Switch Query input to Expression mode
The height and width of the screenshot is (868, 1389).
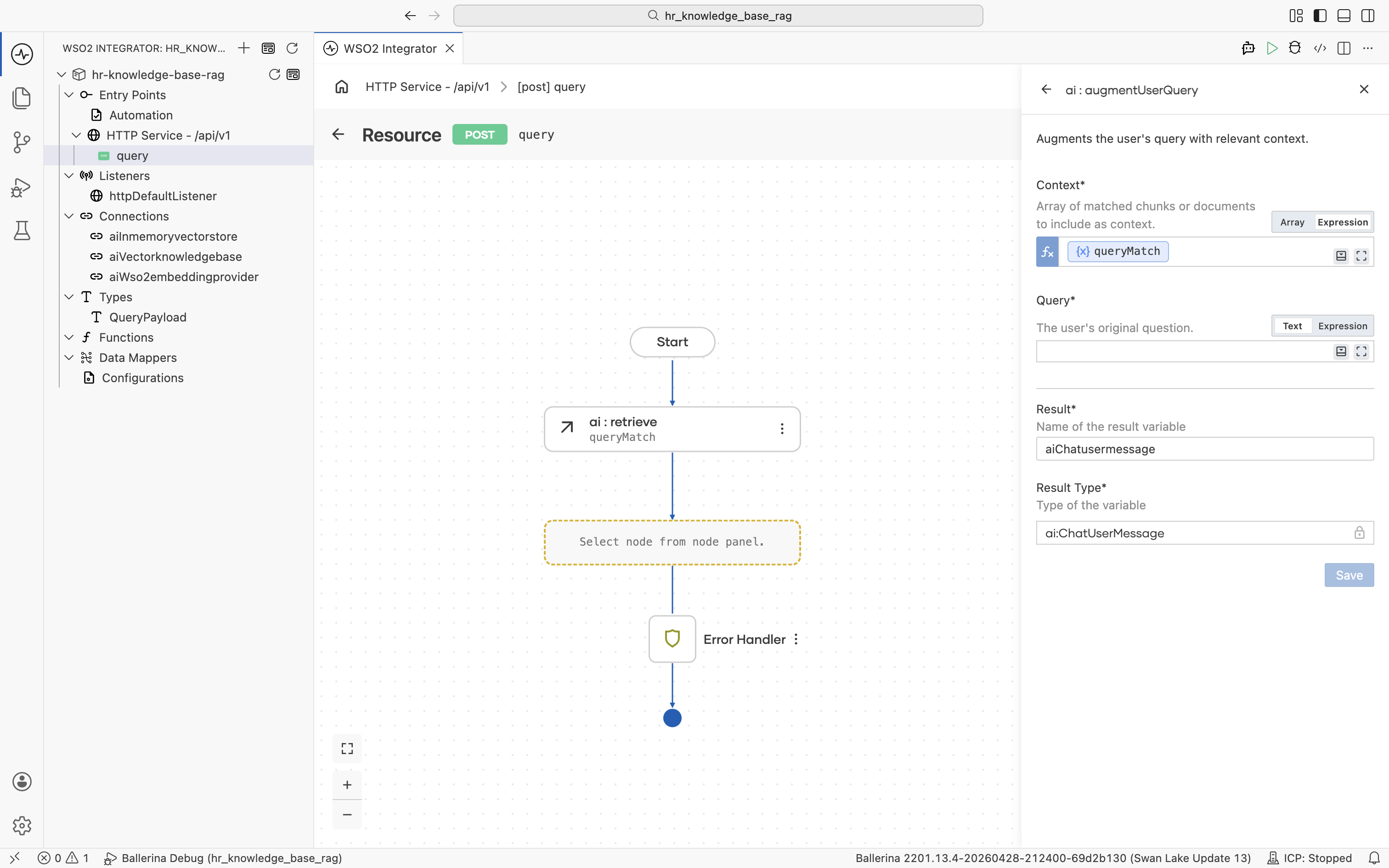[x=1343, y=326]
